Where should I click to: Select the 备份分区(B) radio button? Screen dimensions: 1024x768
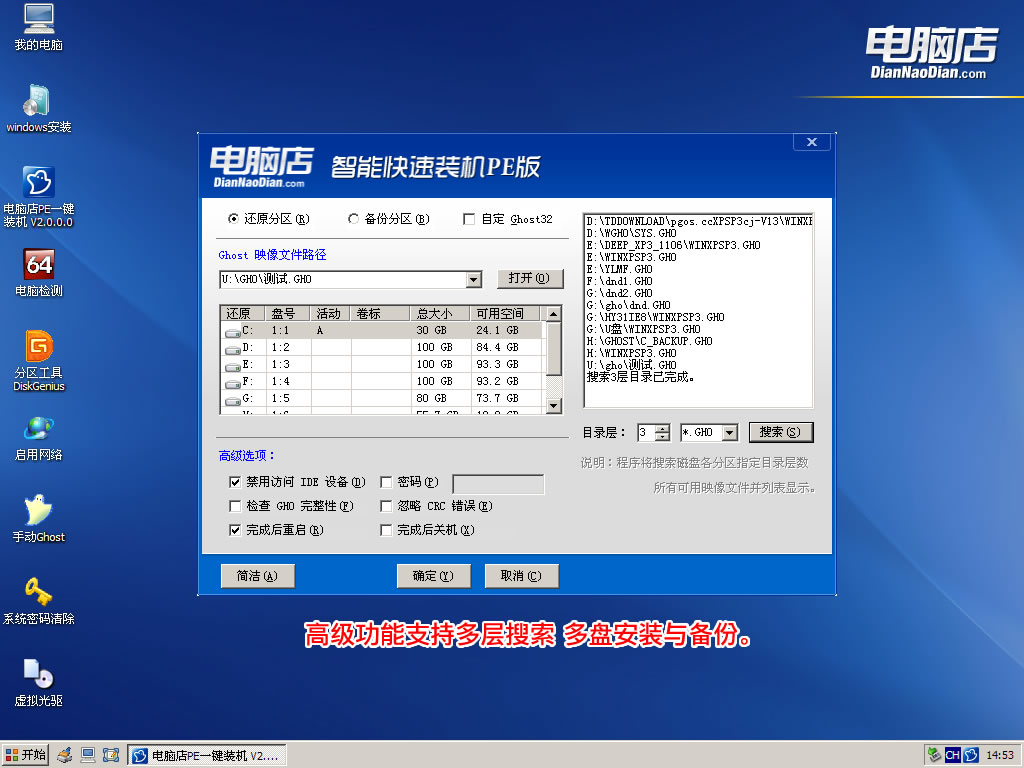click(x=353, y=219)
